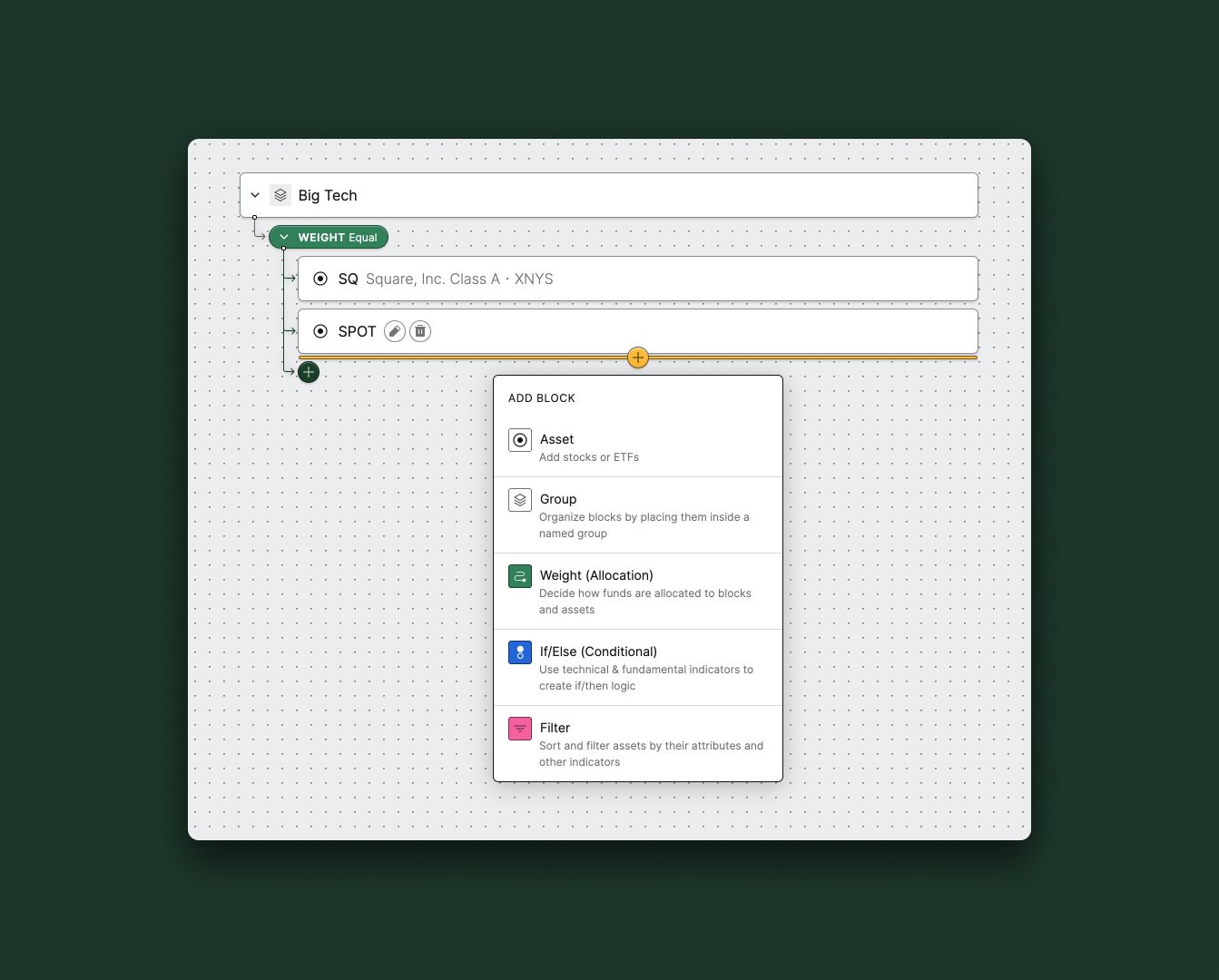Image resolution: width=1219 pixels, height=980 pixels.
Task: Choose If/Else (Conditional) menu entry
Action: click(638, 668)
